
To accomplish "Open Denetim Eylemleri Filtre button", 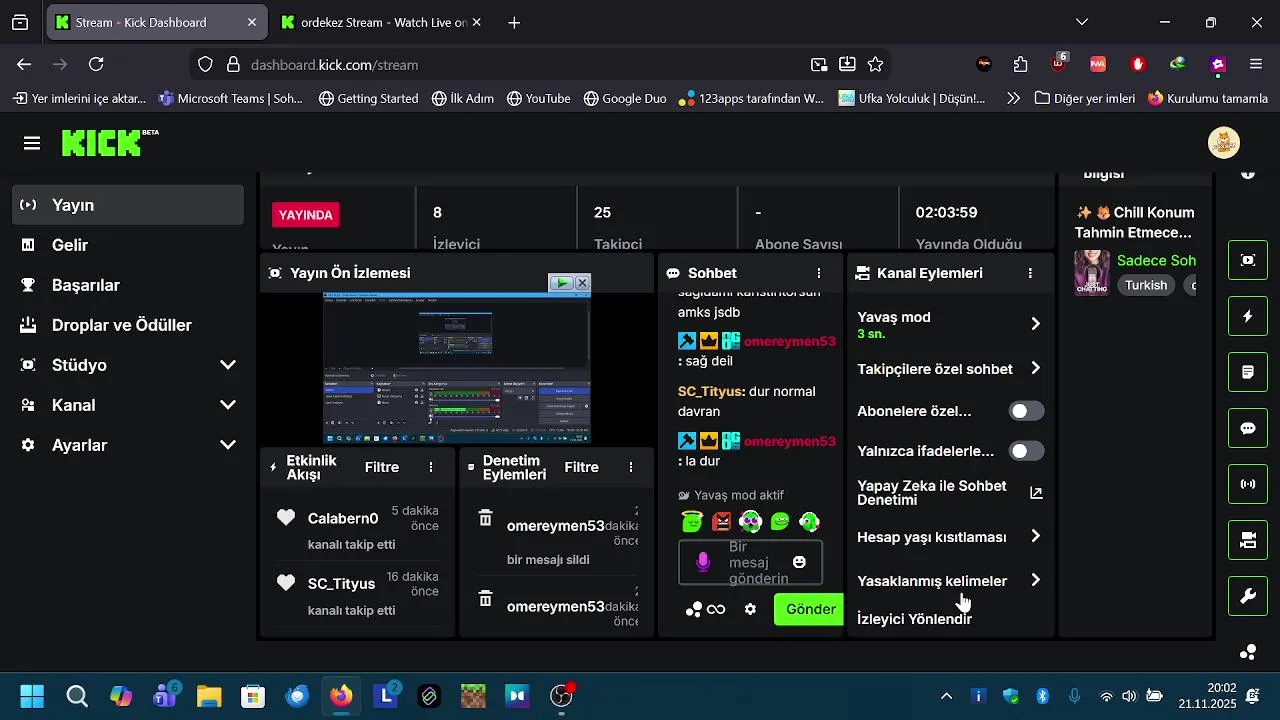I will 582,467.
